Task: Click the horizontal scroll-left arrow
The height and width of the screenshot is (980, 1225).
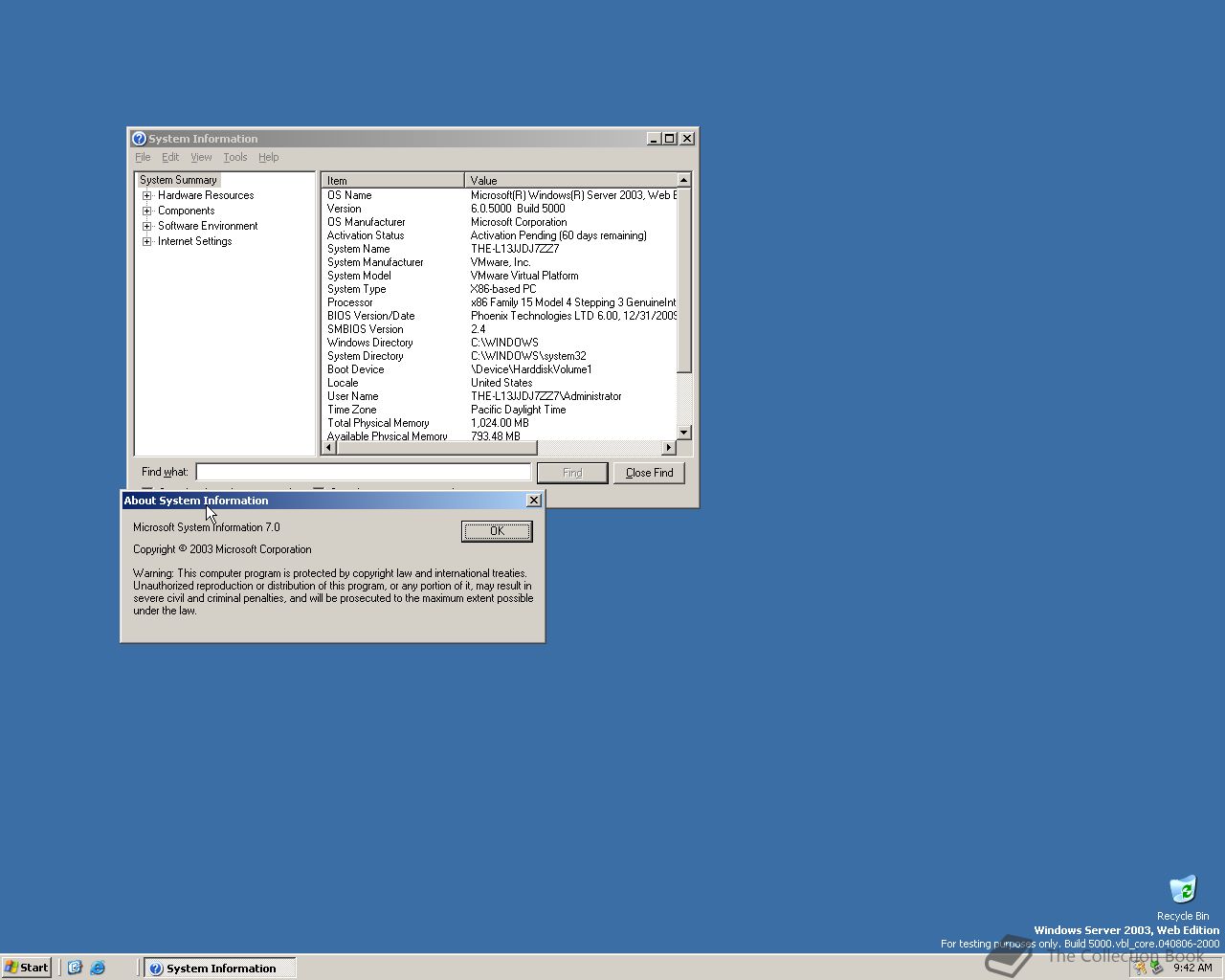Action: (328, 448)
